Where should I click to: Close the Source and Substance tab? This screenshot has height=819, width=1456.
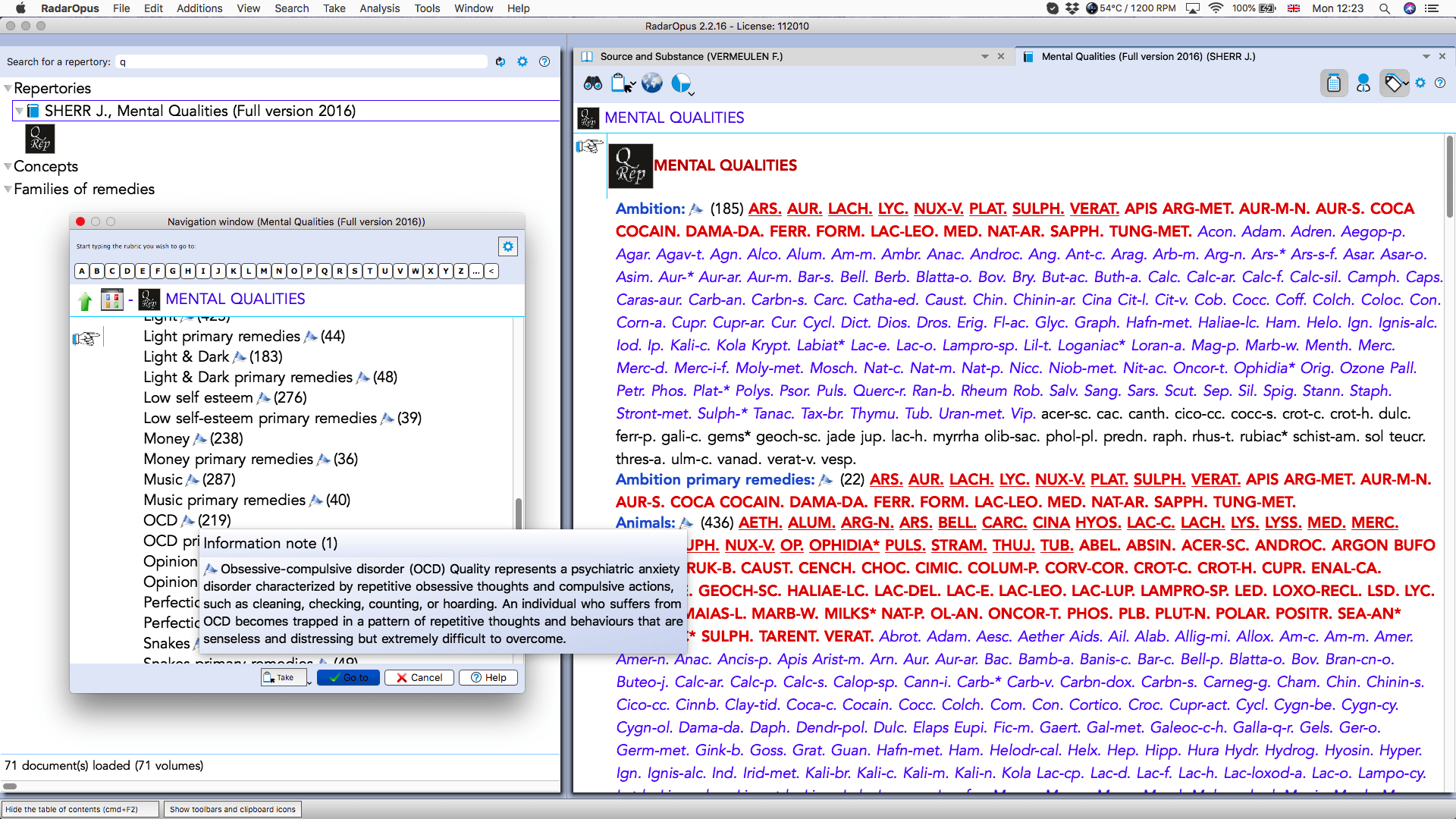point(1001,57)
